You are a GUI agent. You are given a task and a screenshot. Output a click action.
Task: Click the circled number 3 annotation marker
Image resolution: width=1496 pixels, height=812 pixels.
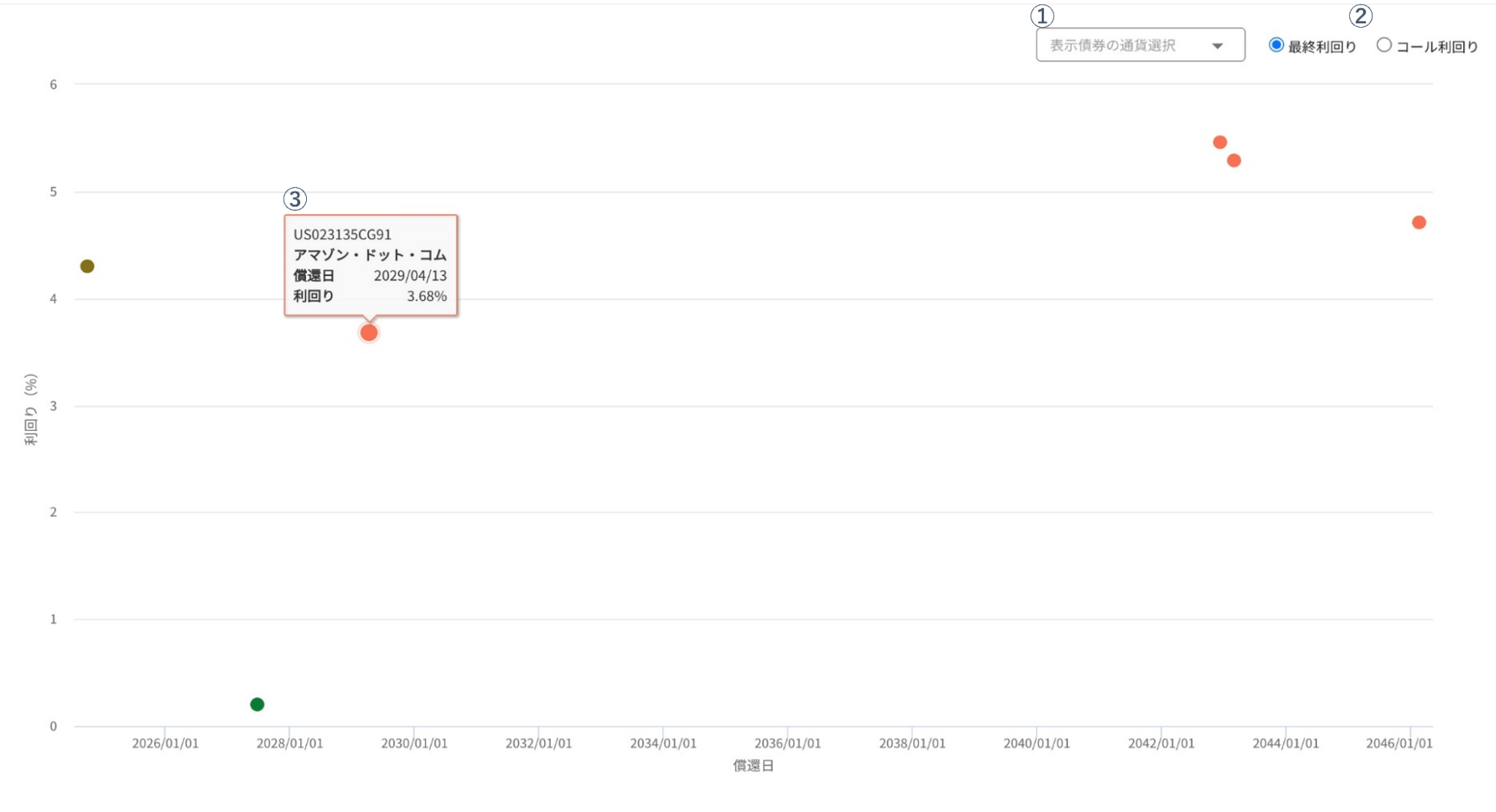click(x=295, y=199)
